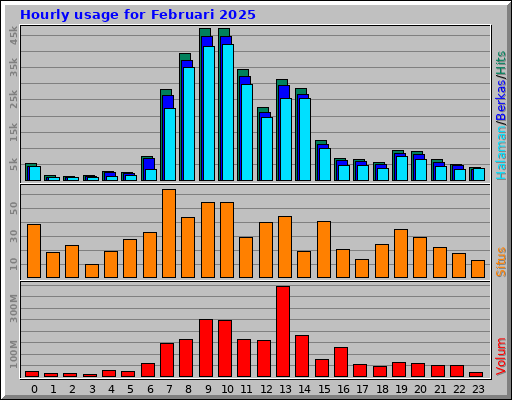This screenshot has width=512, height=400.
Task: Select the orange Situs bar for hour 0
Action: point(34,251)
